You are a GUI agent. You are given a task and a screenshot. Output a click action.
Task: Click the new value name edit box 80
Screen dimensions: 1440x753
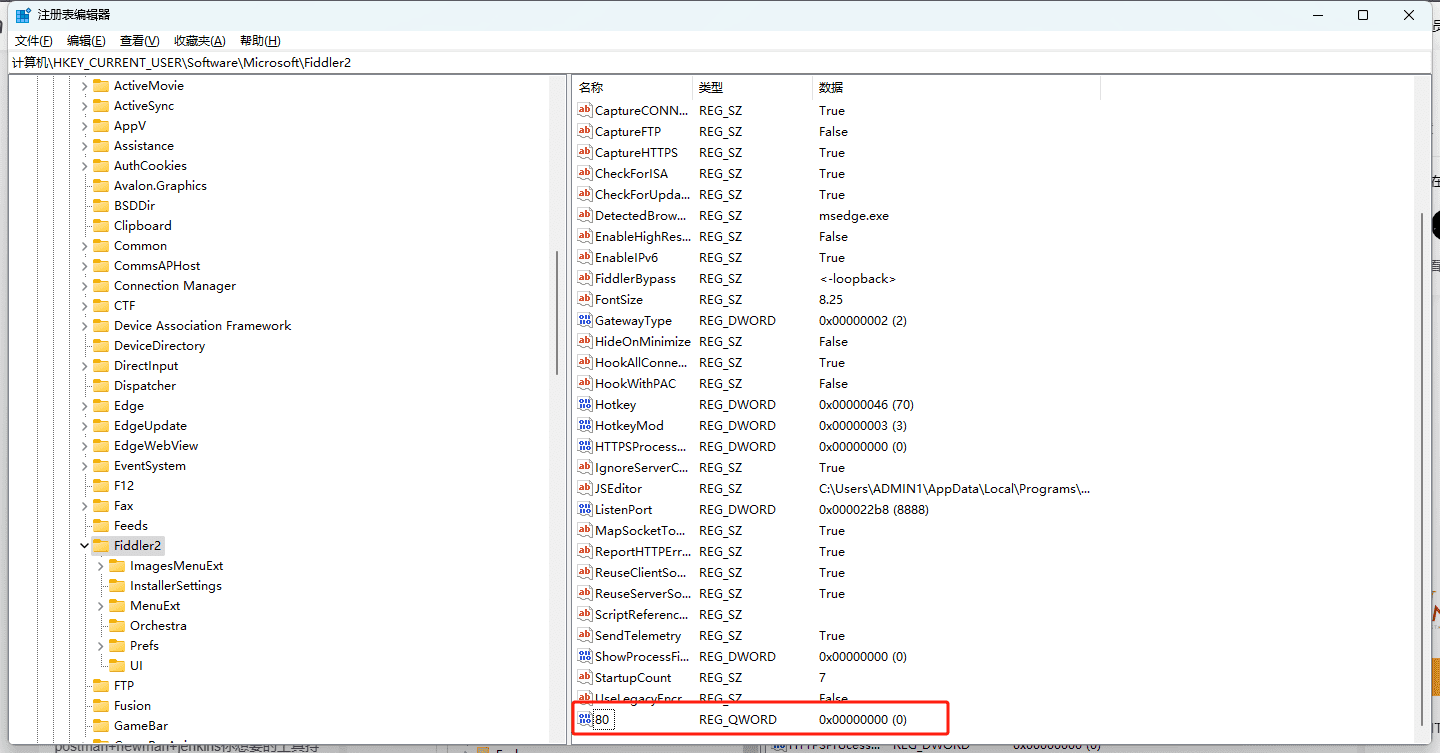pos(603,719)
